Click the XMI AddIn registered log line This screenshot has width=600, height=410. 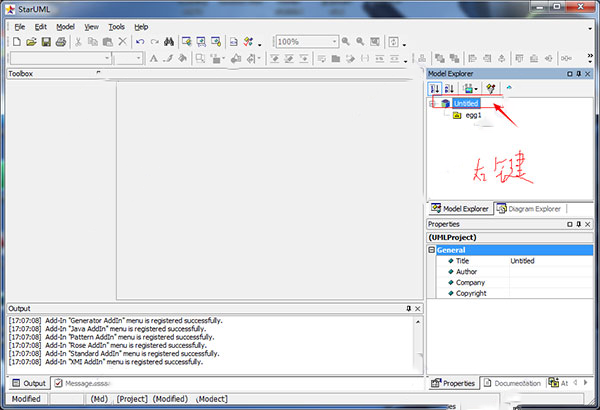[106, 362]
